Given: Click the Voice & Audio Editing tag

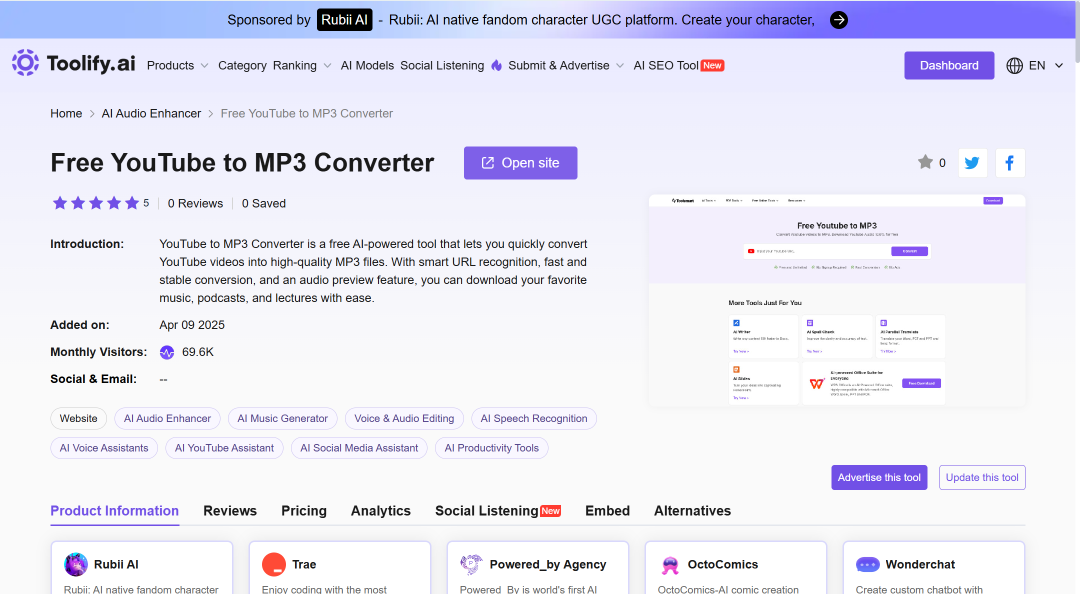Looking at the screenshot, I should coord(404,418).
